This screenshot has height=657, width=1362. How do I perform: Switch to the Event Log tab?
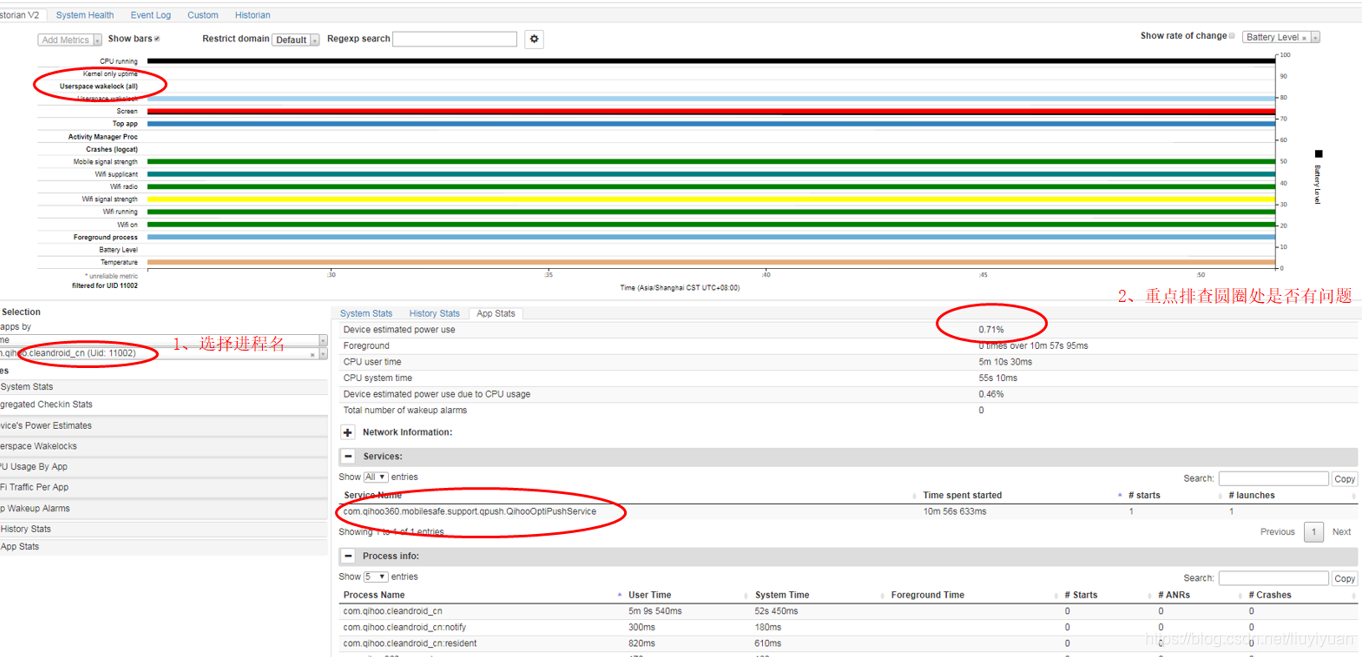pyautogui.click(x=150, y=15)
